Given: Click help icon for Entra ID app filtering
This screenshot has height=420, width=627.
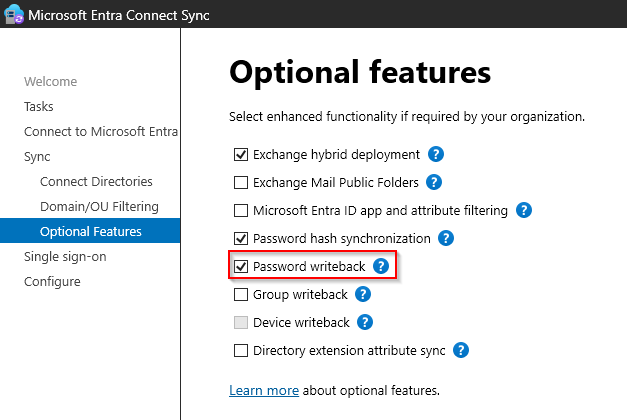Looking at the screenshot, I should 523,211.
